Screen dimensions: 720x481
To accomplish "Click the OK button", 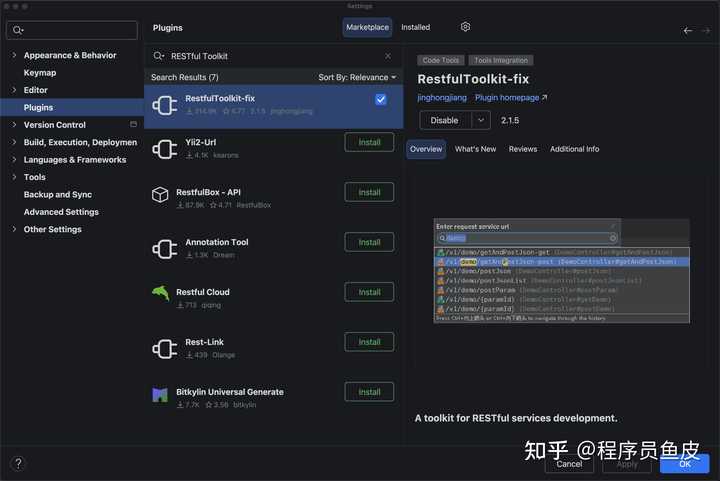I will point(685,464).
